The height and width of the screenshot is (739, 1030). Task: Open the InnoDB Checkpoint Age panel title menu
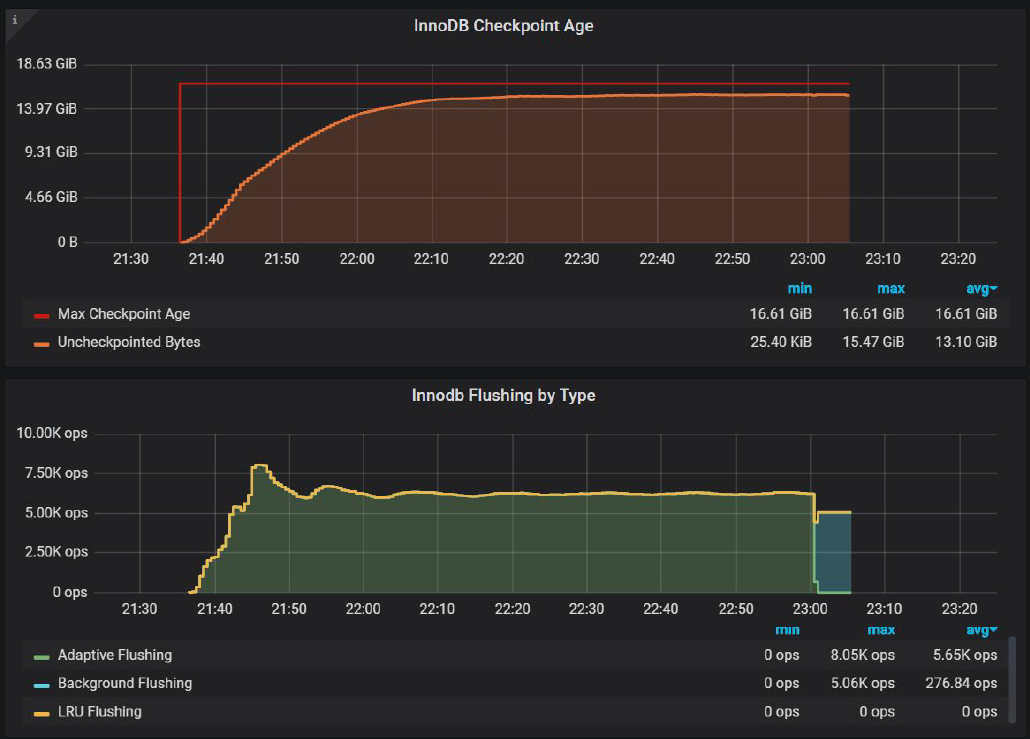tap(503, 26)
